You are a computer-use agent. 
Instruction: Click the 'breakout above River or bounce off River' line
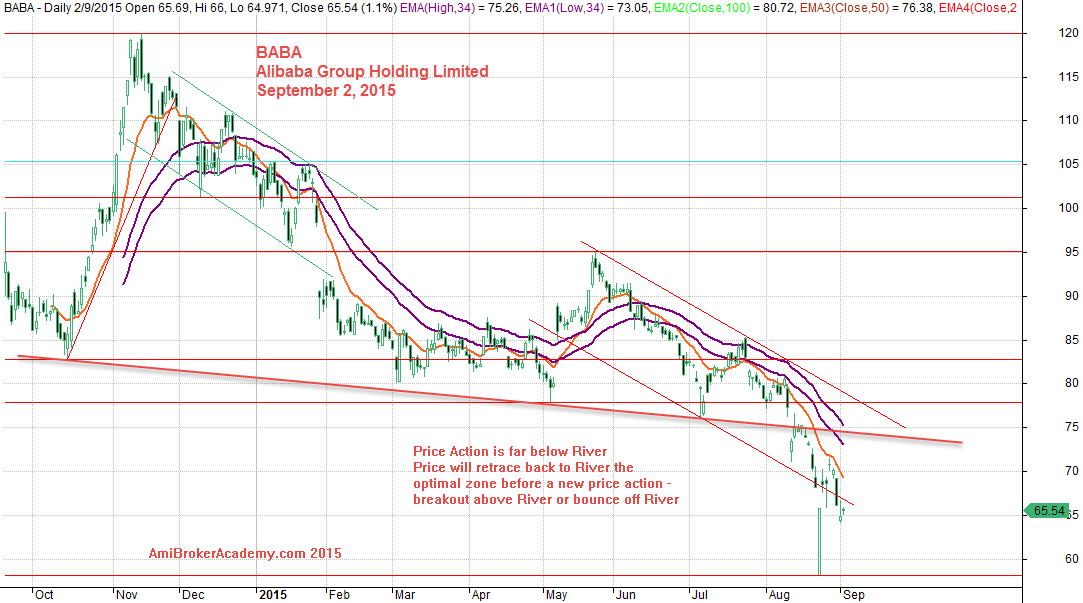[546, 499]
